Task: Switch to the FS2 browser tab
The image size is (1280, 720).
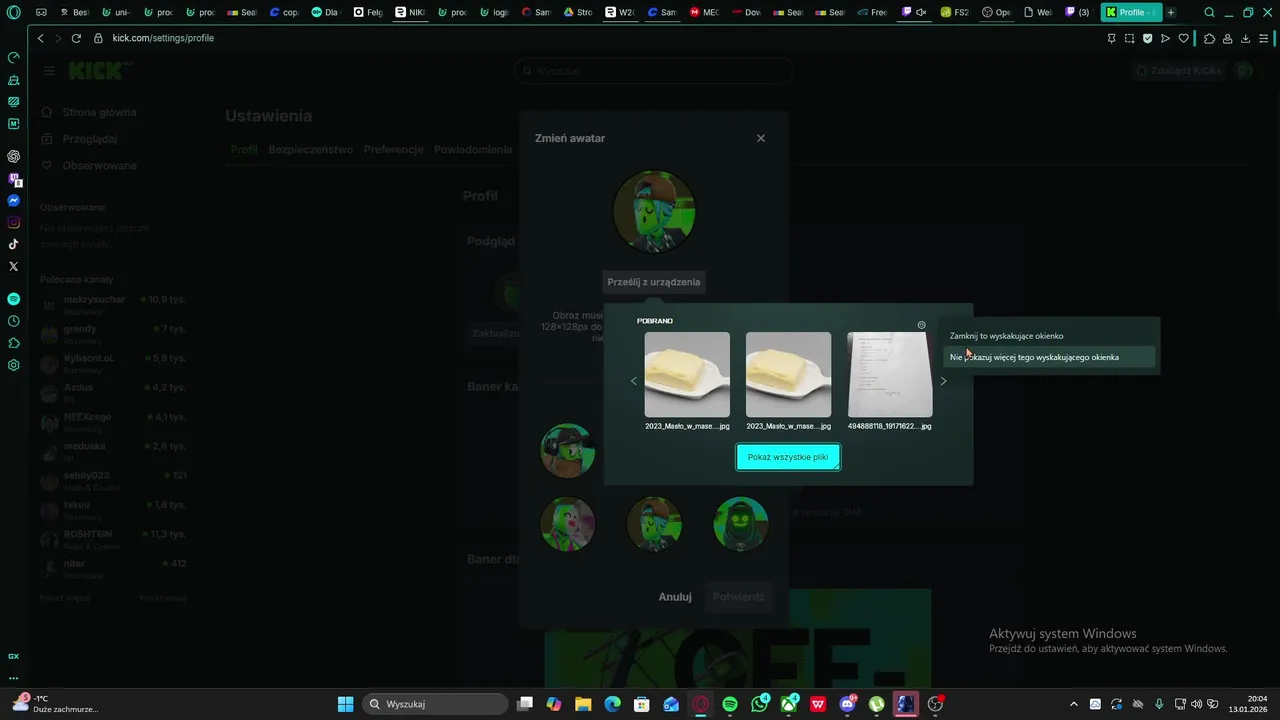Action: tap(954, 13)
